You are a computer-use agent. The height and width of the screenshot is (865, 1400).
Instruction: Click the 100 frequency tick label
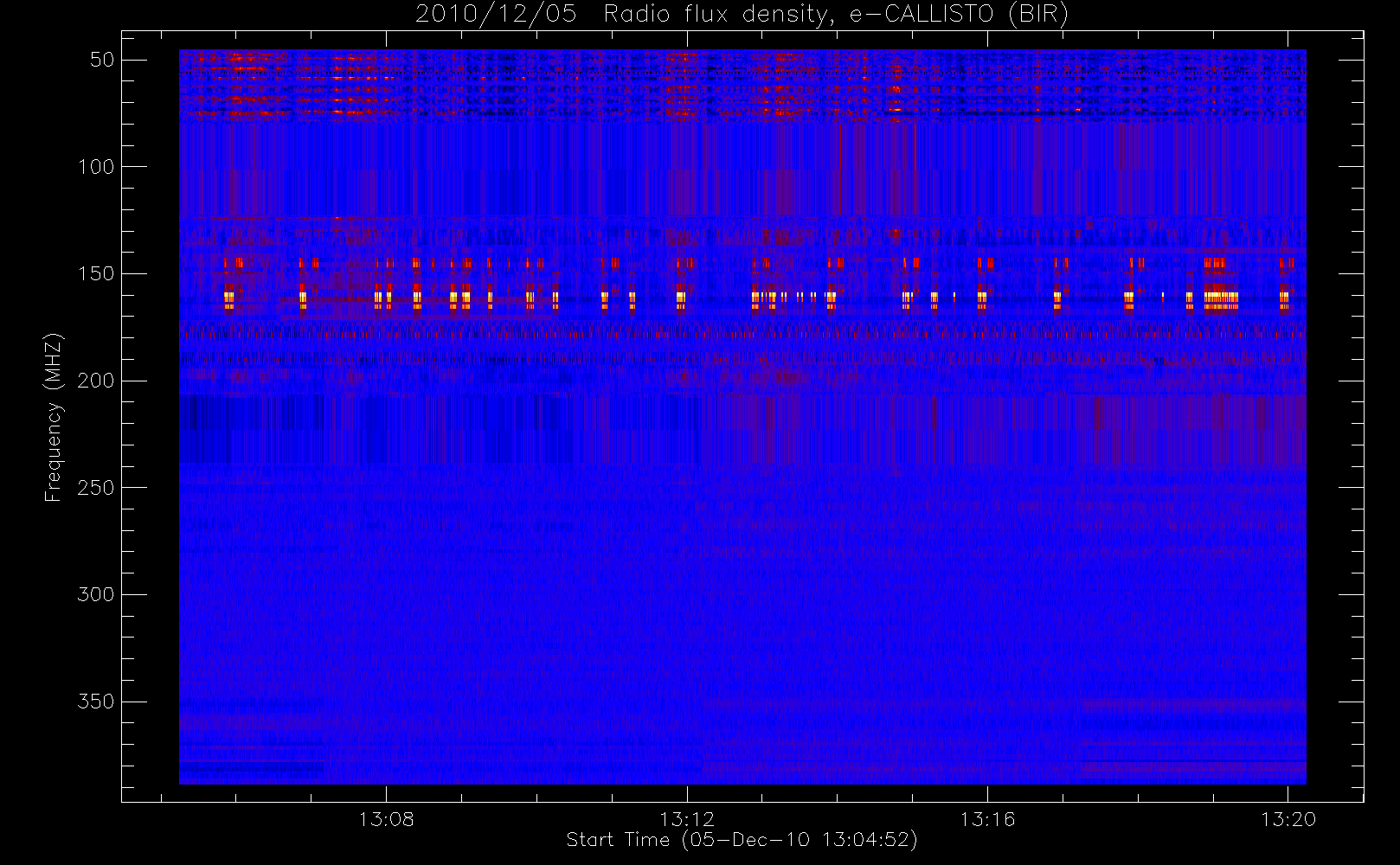coord(96,167)
